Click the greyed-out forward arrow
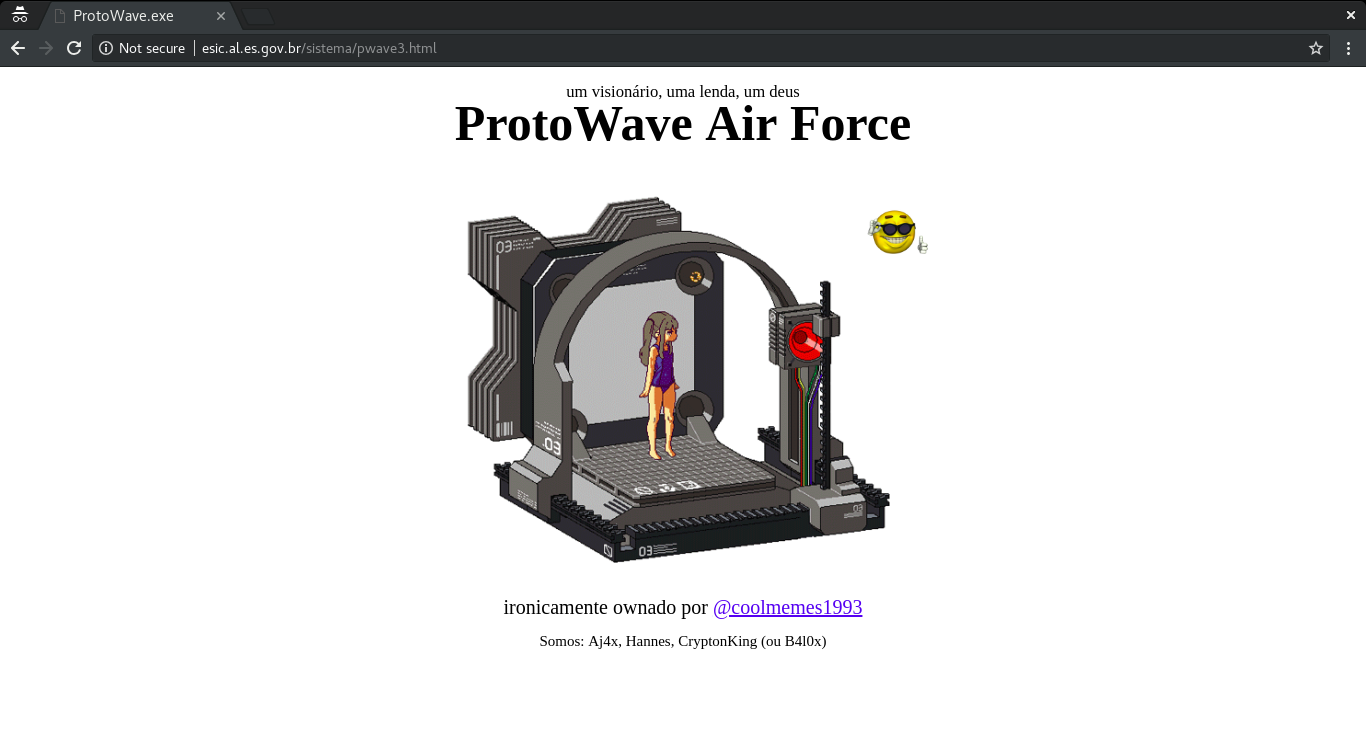 tap(46, 48)
